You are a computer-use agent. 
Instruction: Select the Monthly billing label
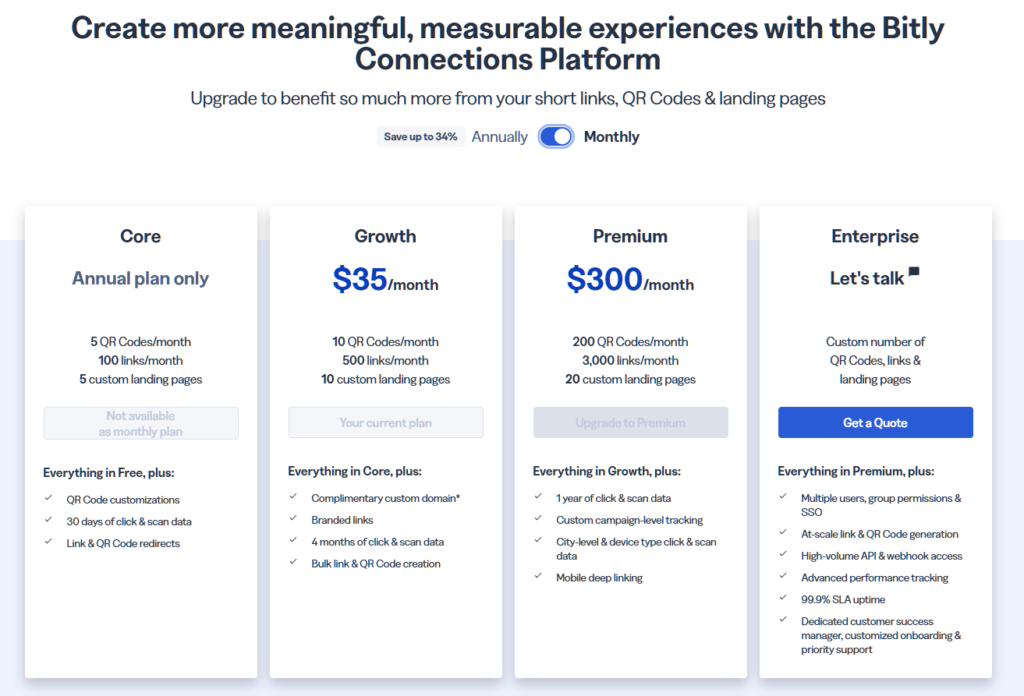point(611,137)
